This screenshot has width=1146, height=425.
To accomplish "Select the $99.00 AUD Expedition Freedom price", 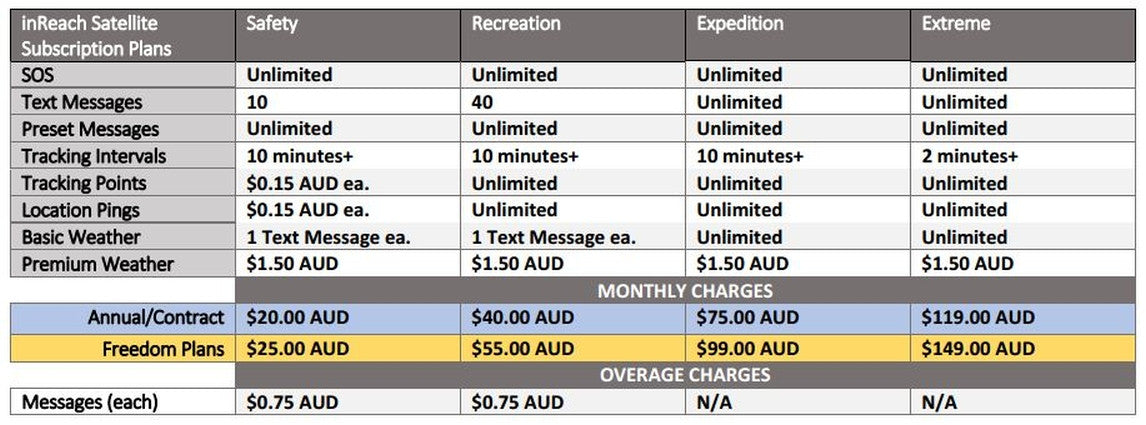I will 748,348.
